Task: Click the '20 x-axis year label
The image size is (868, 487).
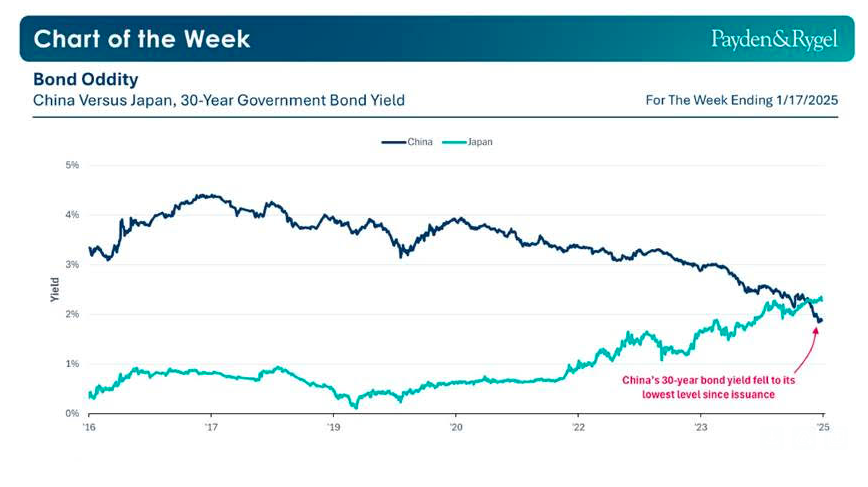Action: point(455,428)
